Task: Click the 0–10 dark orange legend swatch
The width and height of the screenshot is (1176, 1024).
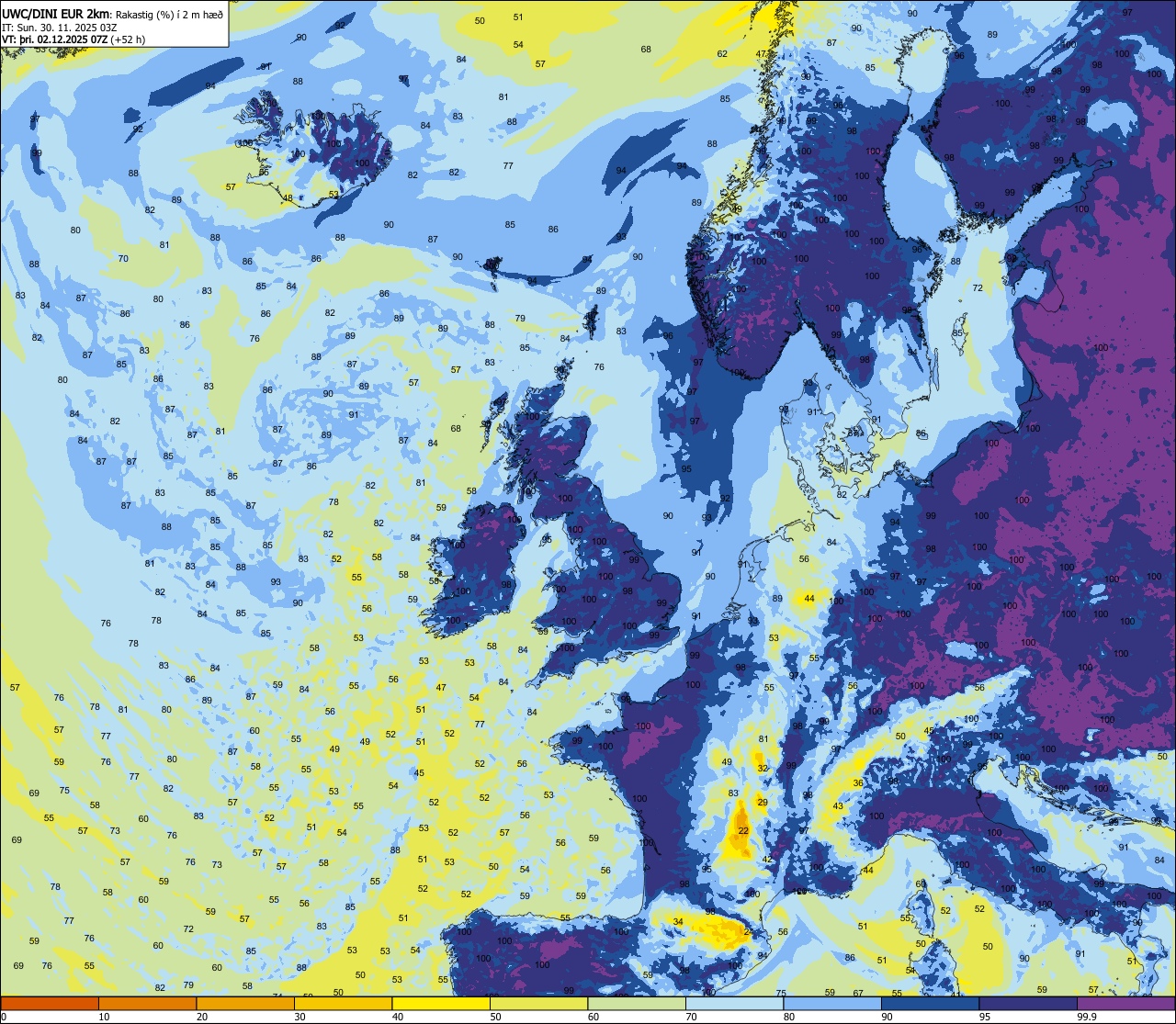Action: (50, 1003)
